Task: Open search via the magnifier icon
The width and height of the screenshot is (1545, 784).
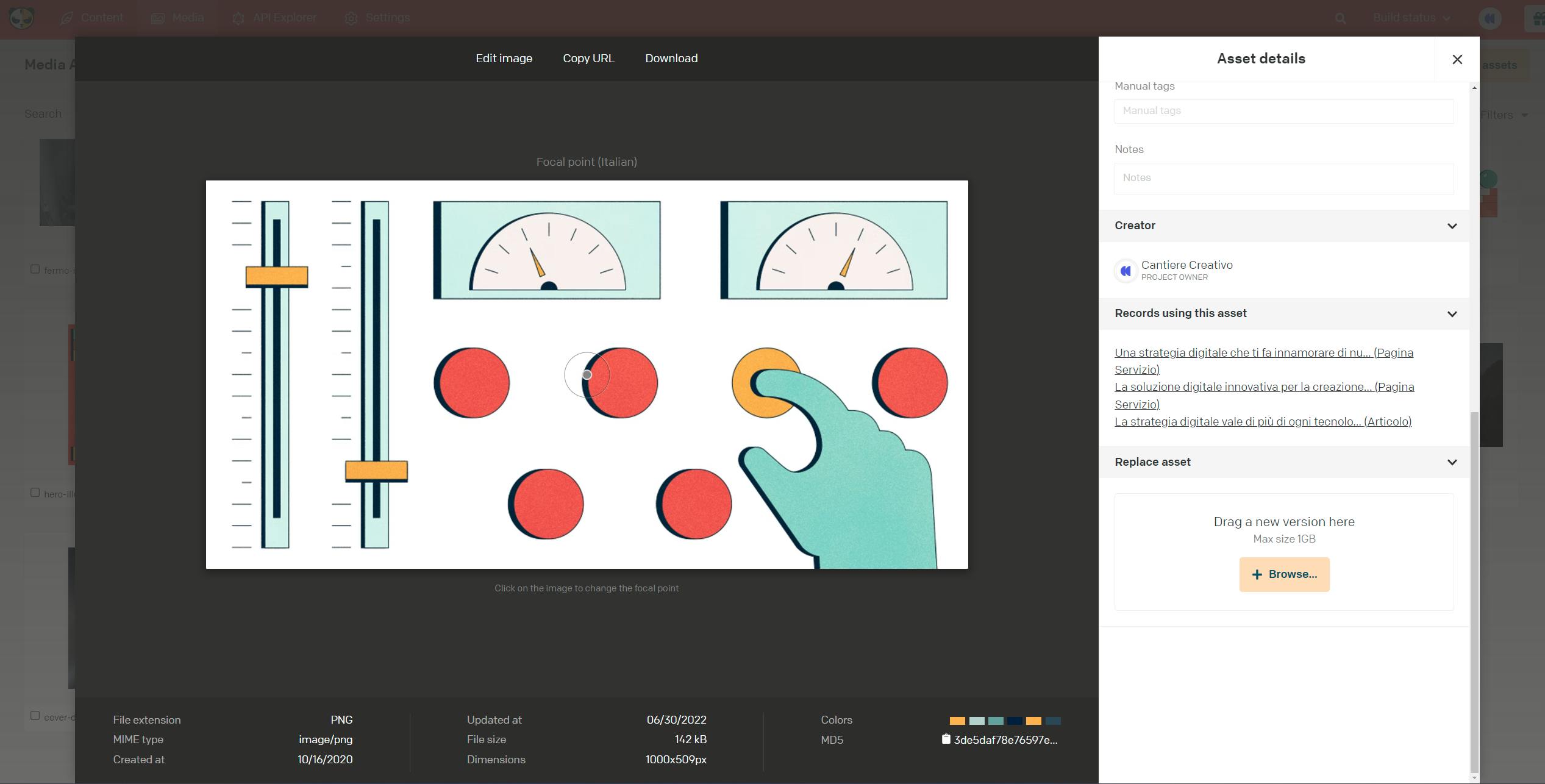Action: coord(1340,18)
